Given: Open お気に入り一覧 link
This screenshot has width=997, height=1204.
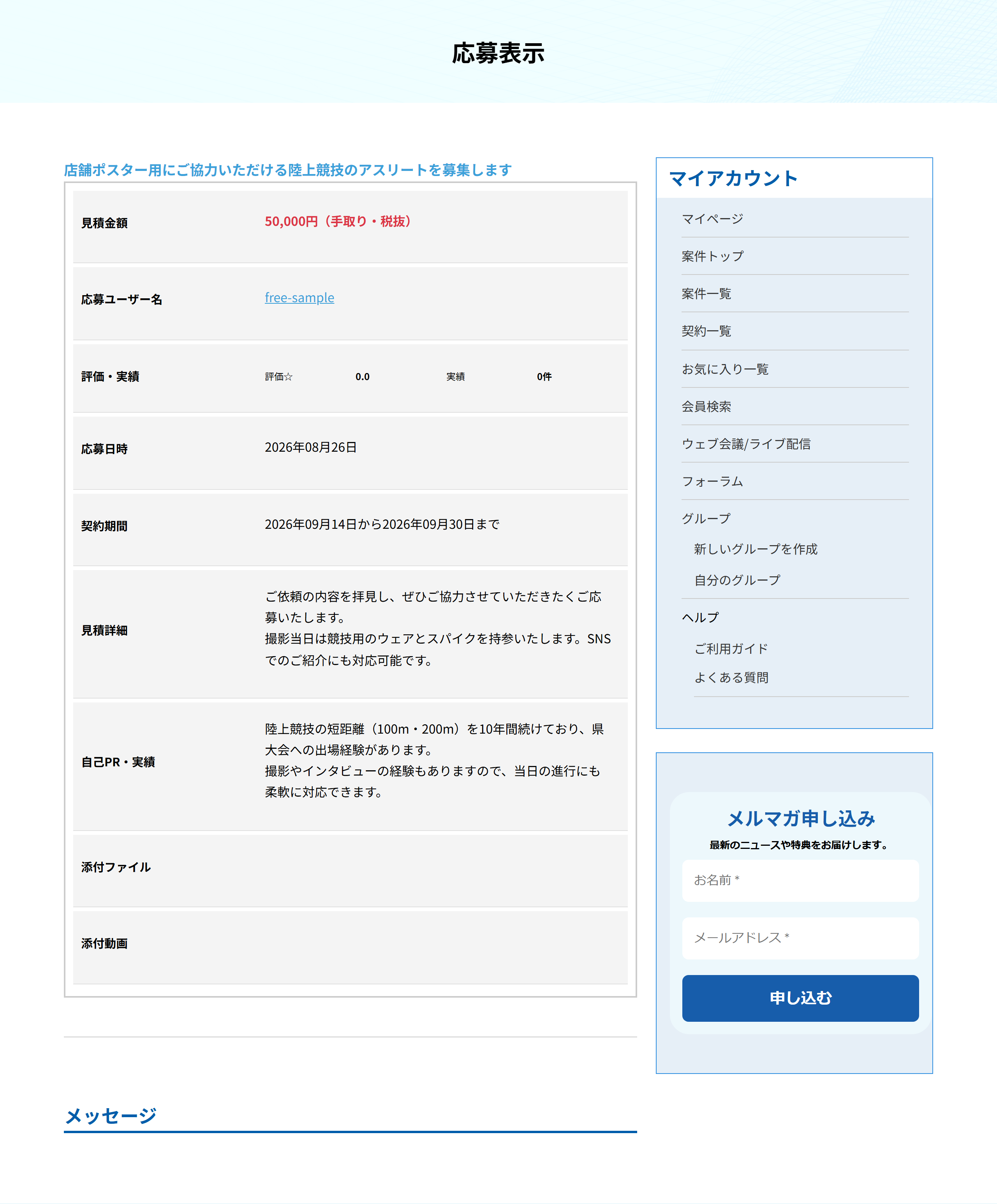Looking at the screenshot, I should pyautogui.click(x=725, y=369).
